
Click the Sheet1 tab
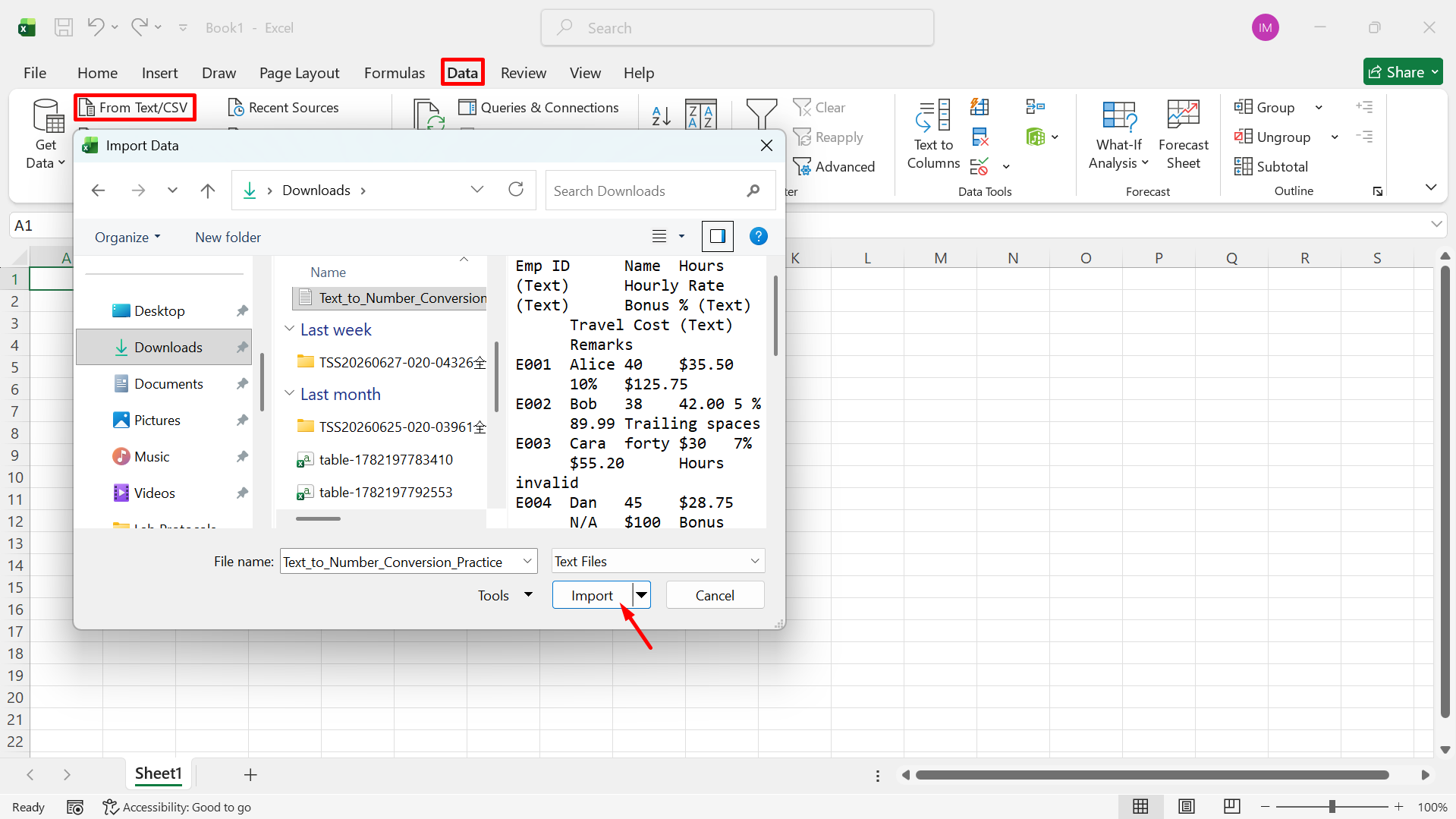click(159, 773)
